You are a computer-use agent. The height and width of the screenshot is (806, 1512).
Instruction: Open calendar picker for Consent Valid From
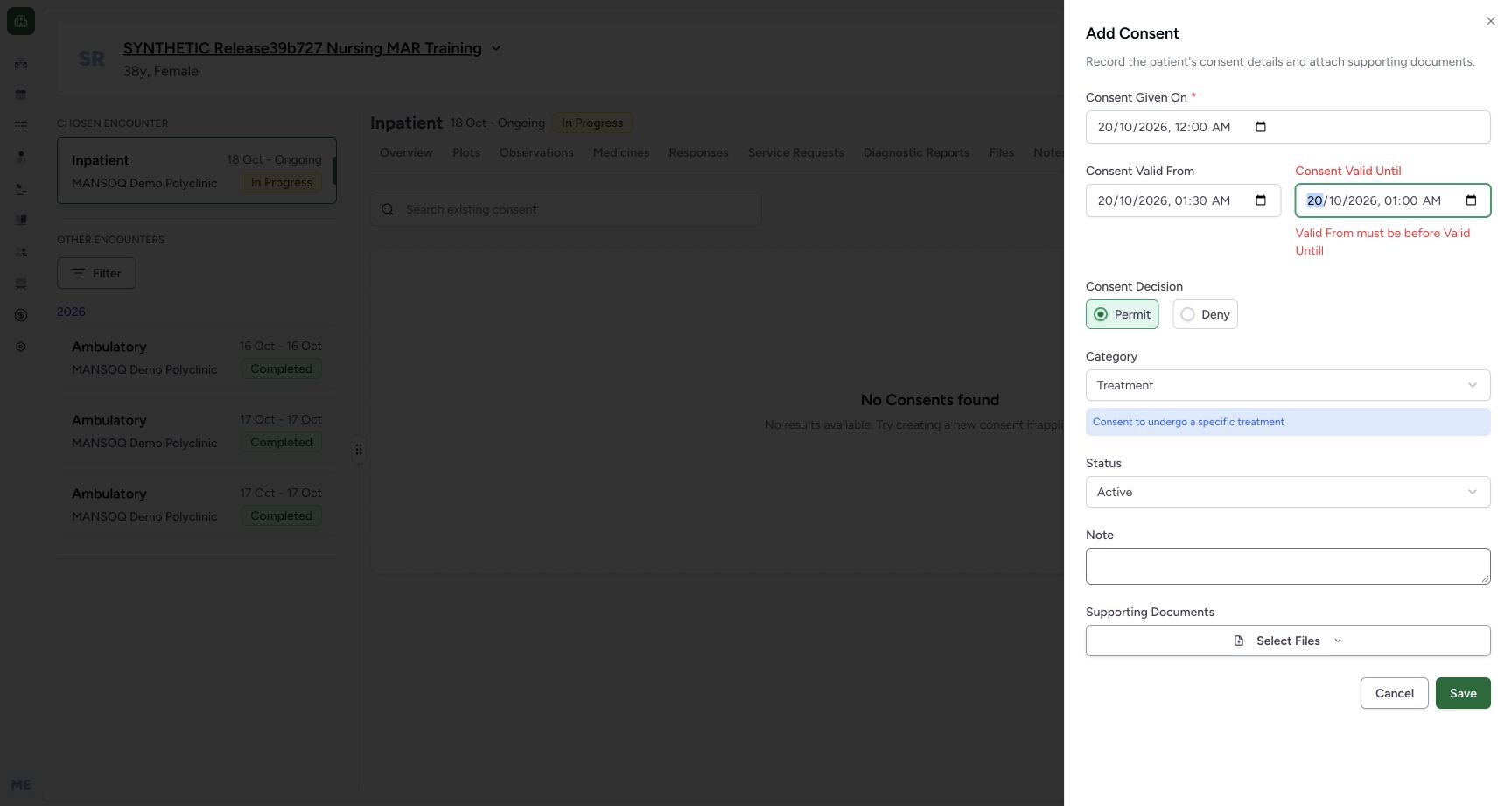click(1260, 200)
